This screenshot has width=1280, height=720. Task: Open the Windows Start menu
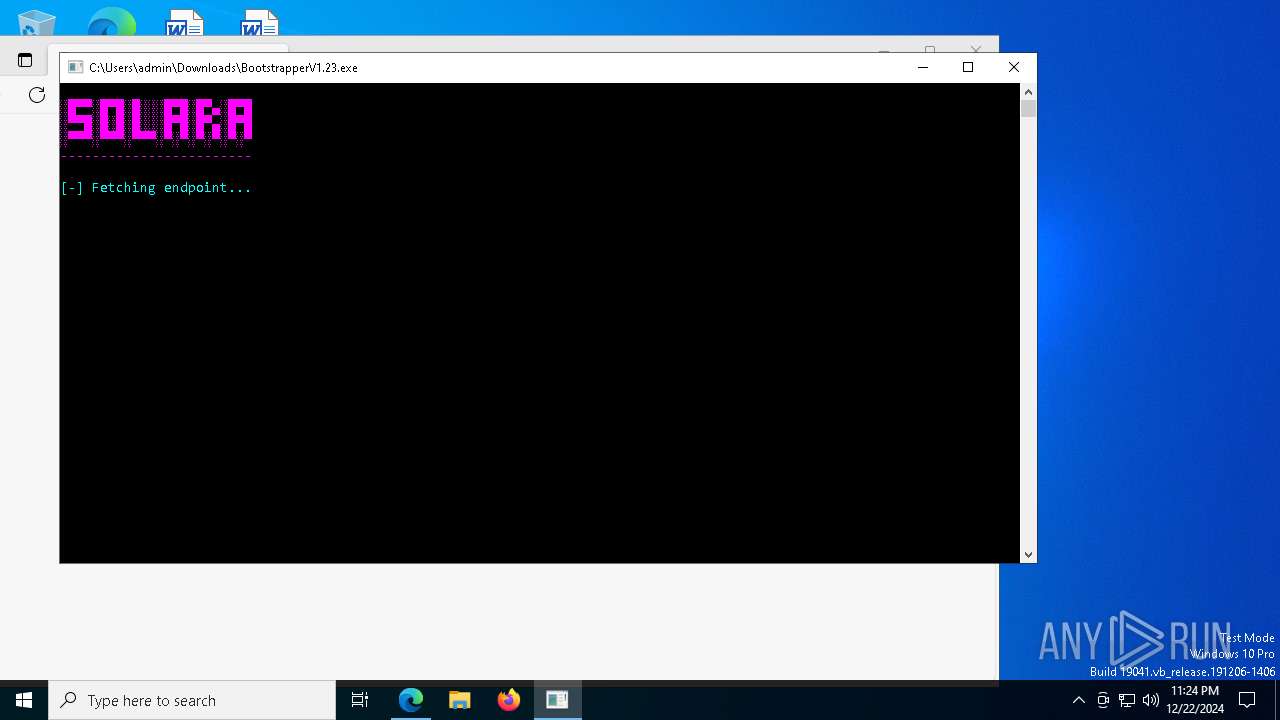[24, 700]
